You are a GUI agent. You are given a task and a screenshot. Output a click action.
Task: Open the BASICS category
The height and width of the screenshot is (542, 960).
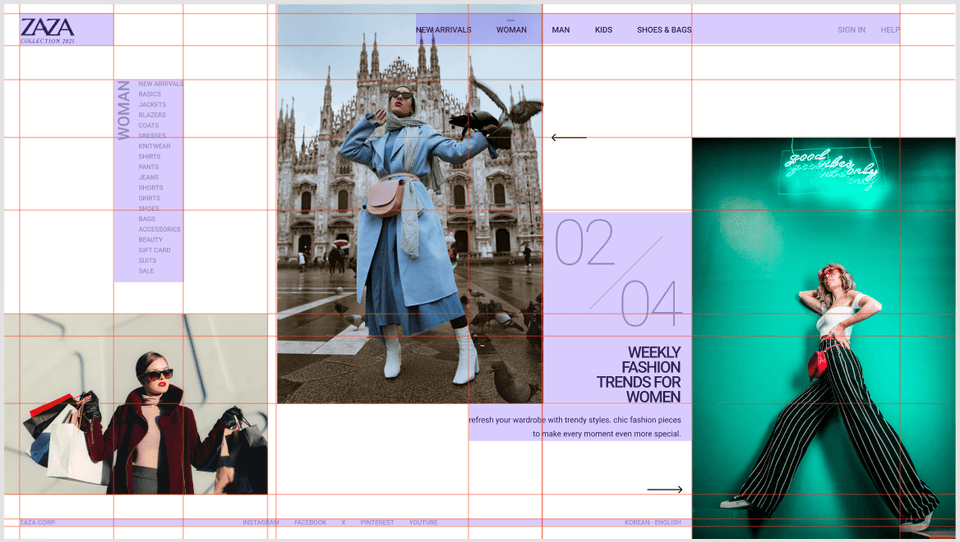(149, 94)
